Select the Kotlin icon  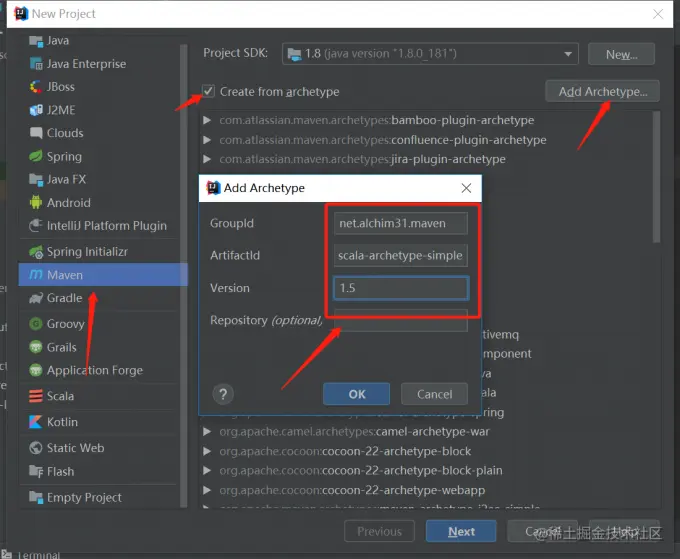pos(36,422)
